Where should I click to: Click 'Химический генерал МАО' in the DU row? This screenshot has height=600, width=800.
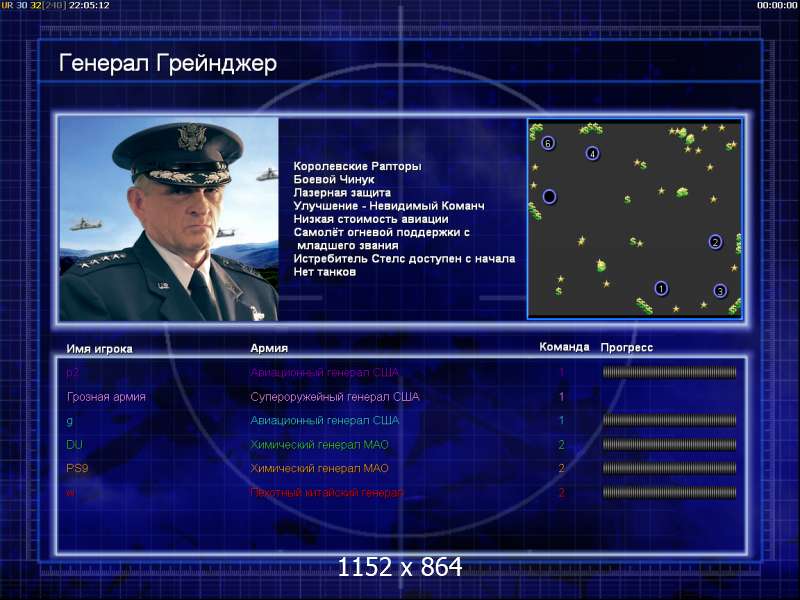pyautogui.click(x=319, y=444)
